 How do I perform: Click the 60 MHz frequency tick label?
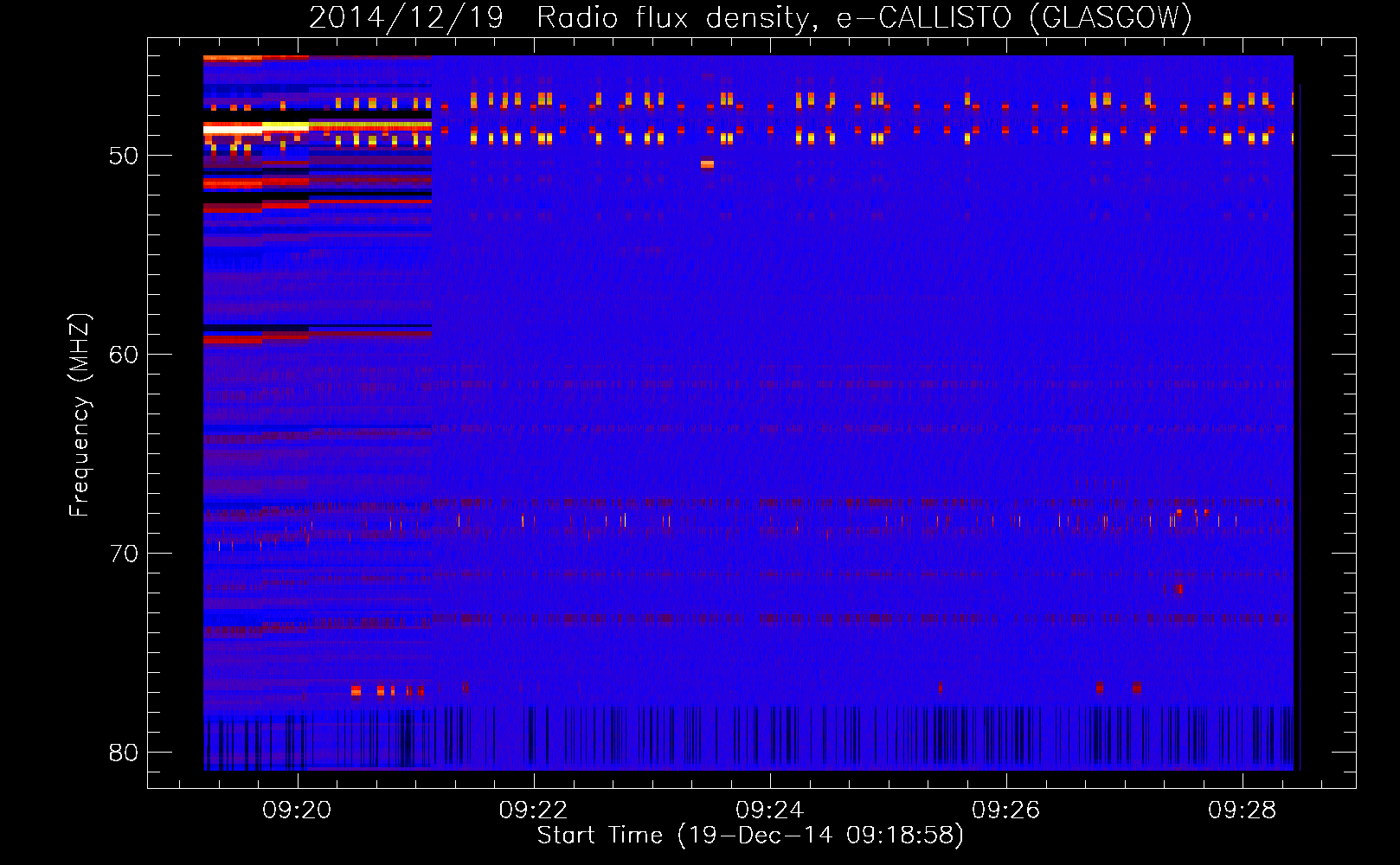[x=124, y=355]
